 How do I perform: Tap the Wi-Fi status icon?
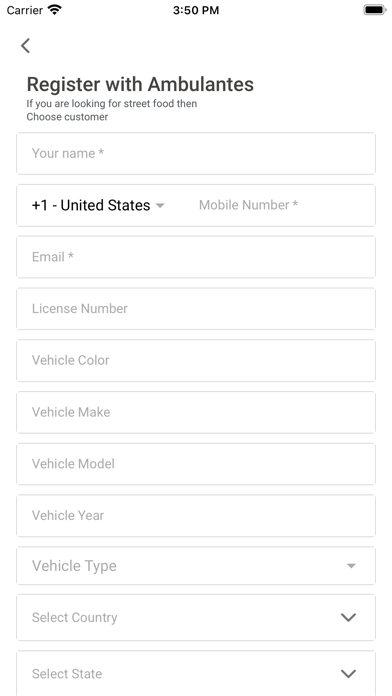(55, 10)
